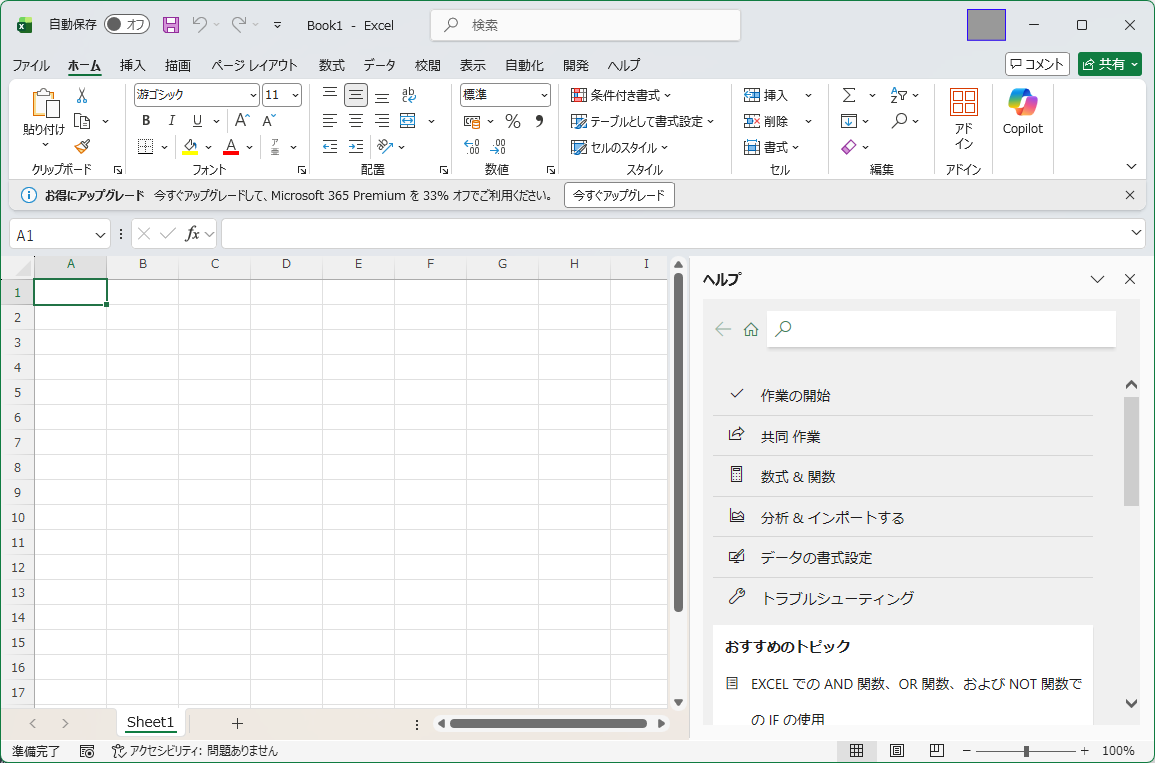The width and height of the screenshot is (1155, 763).
Task: Toggle bold formatting
Action: (146, 121)
